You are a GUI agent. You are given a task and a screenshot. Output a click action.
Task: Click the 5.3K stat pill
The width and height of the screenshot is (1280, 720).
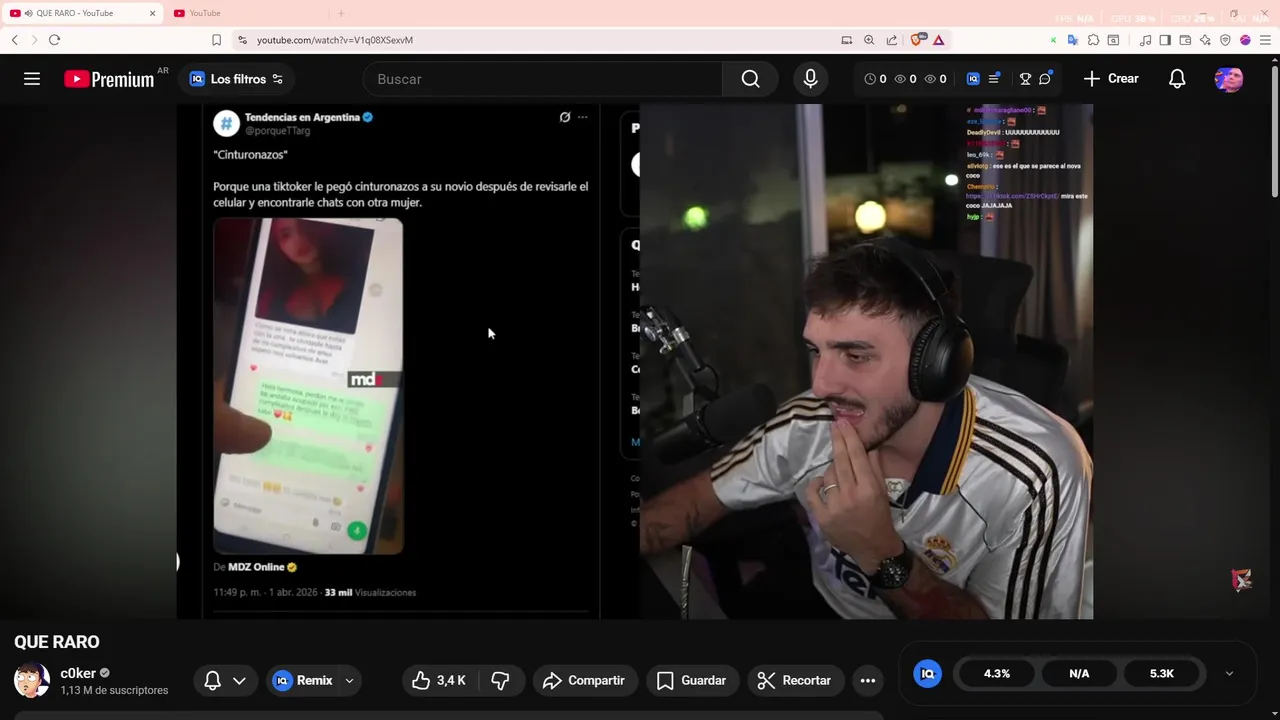pyautogui.click(x=1161, y=674)
